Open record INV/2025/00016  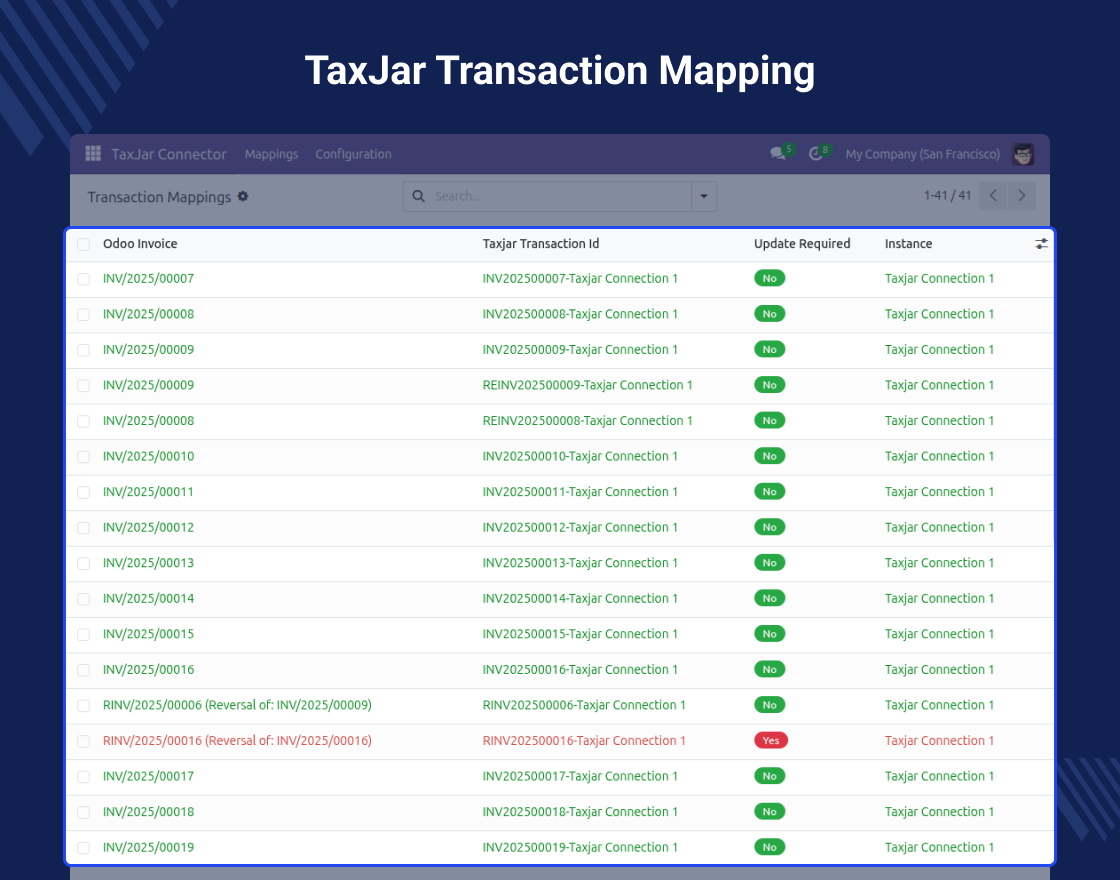149,669
